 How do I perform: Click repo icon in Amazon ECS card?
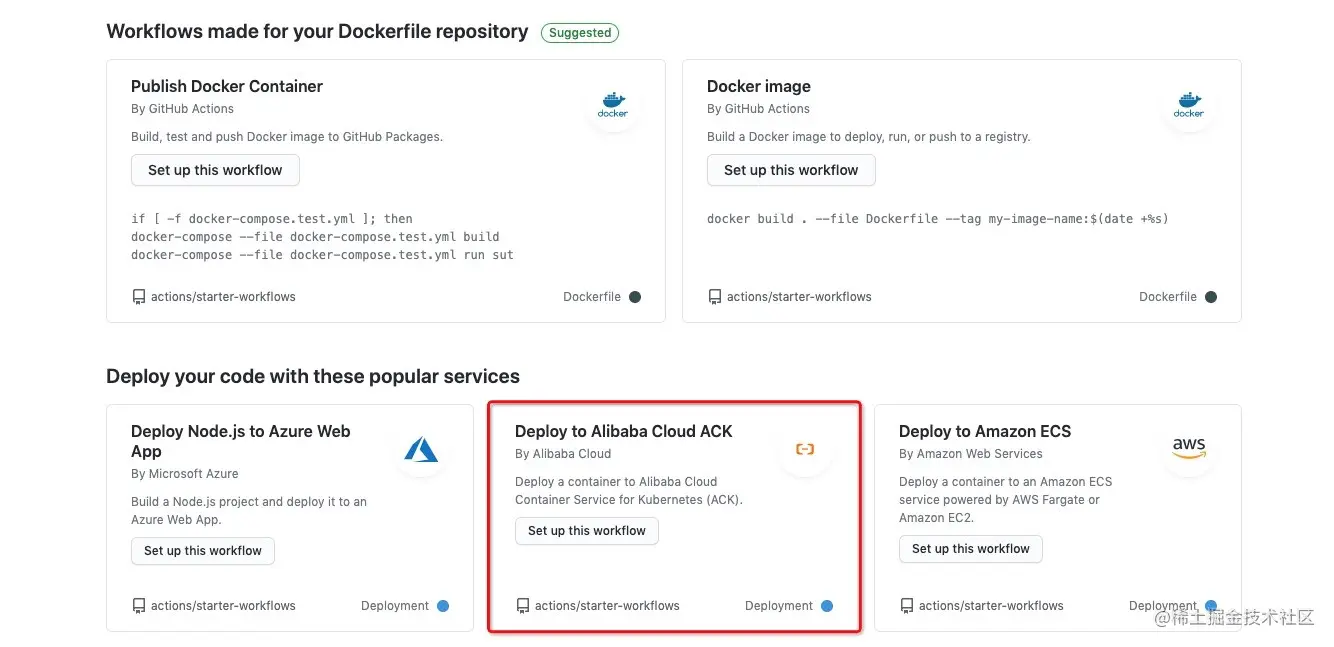pos(906,606)
